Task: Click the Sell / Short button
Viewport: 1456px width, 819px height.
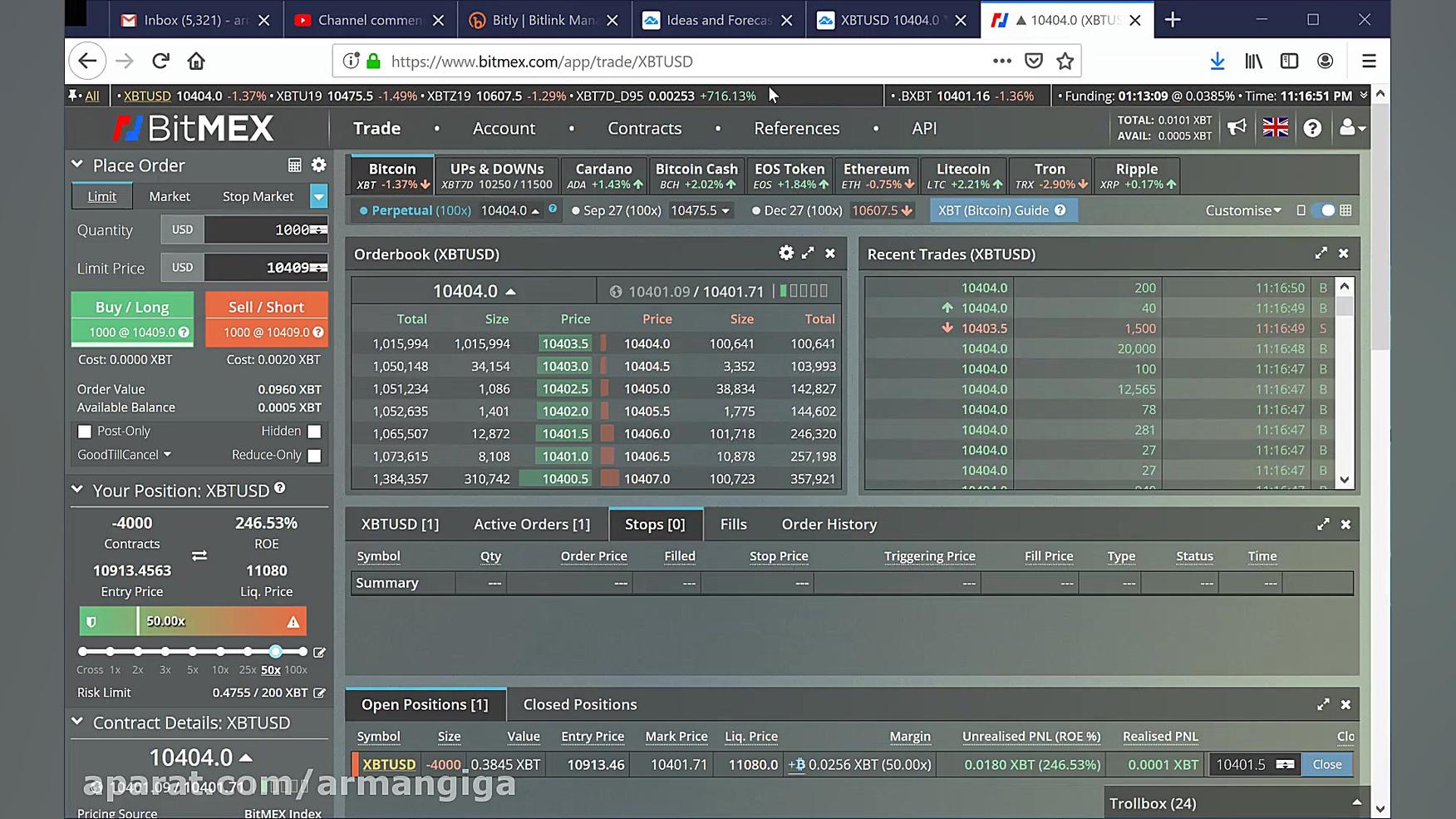Action: [267, 318]
